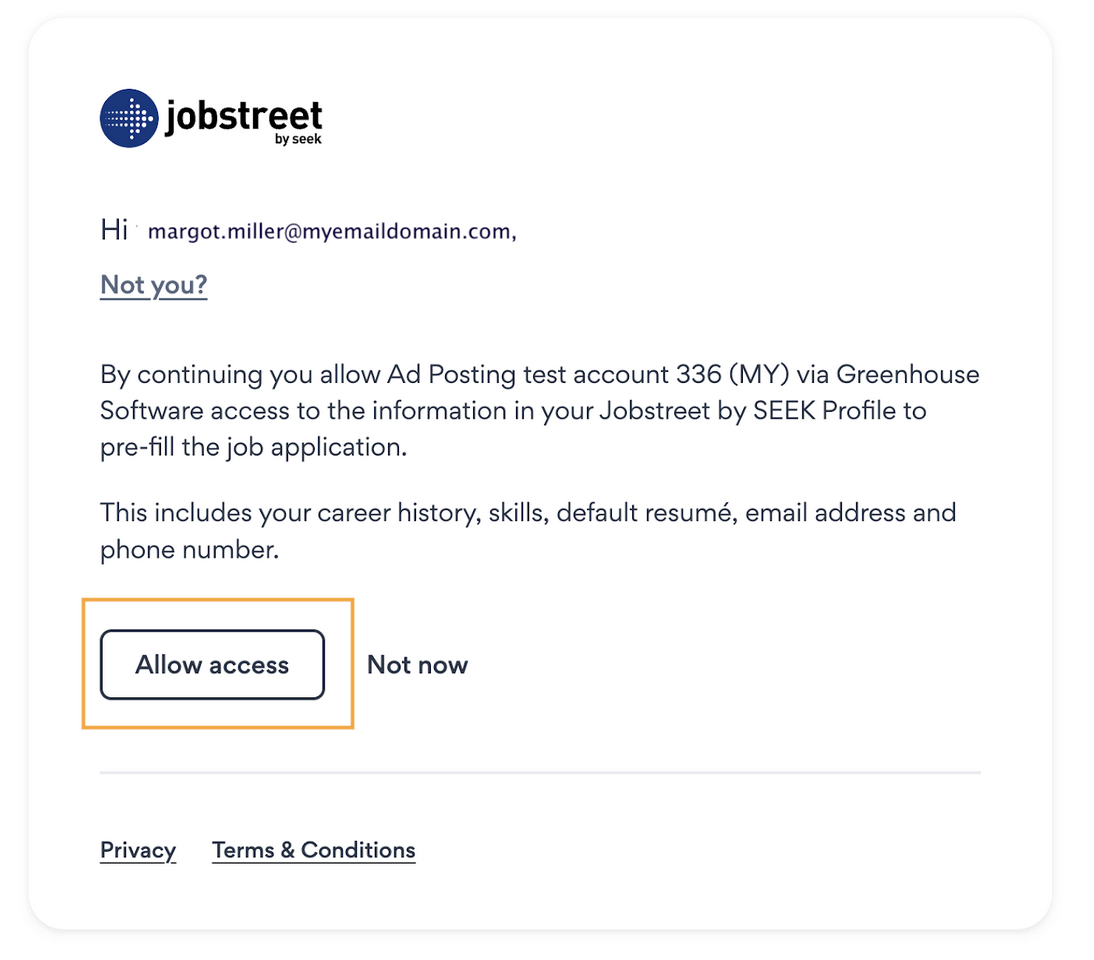Click the "phone number" text

point(186,549)
